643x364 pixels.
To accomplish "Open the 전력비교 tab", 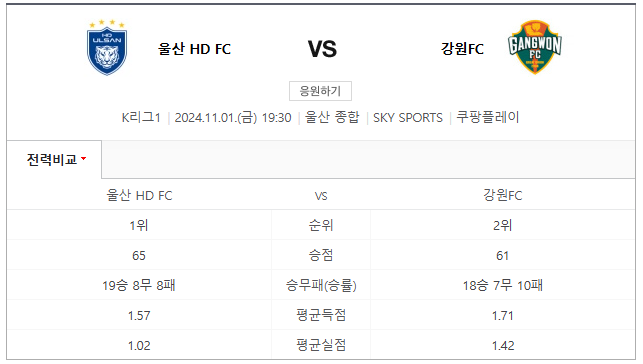I will point(54,159).
